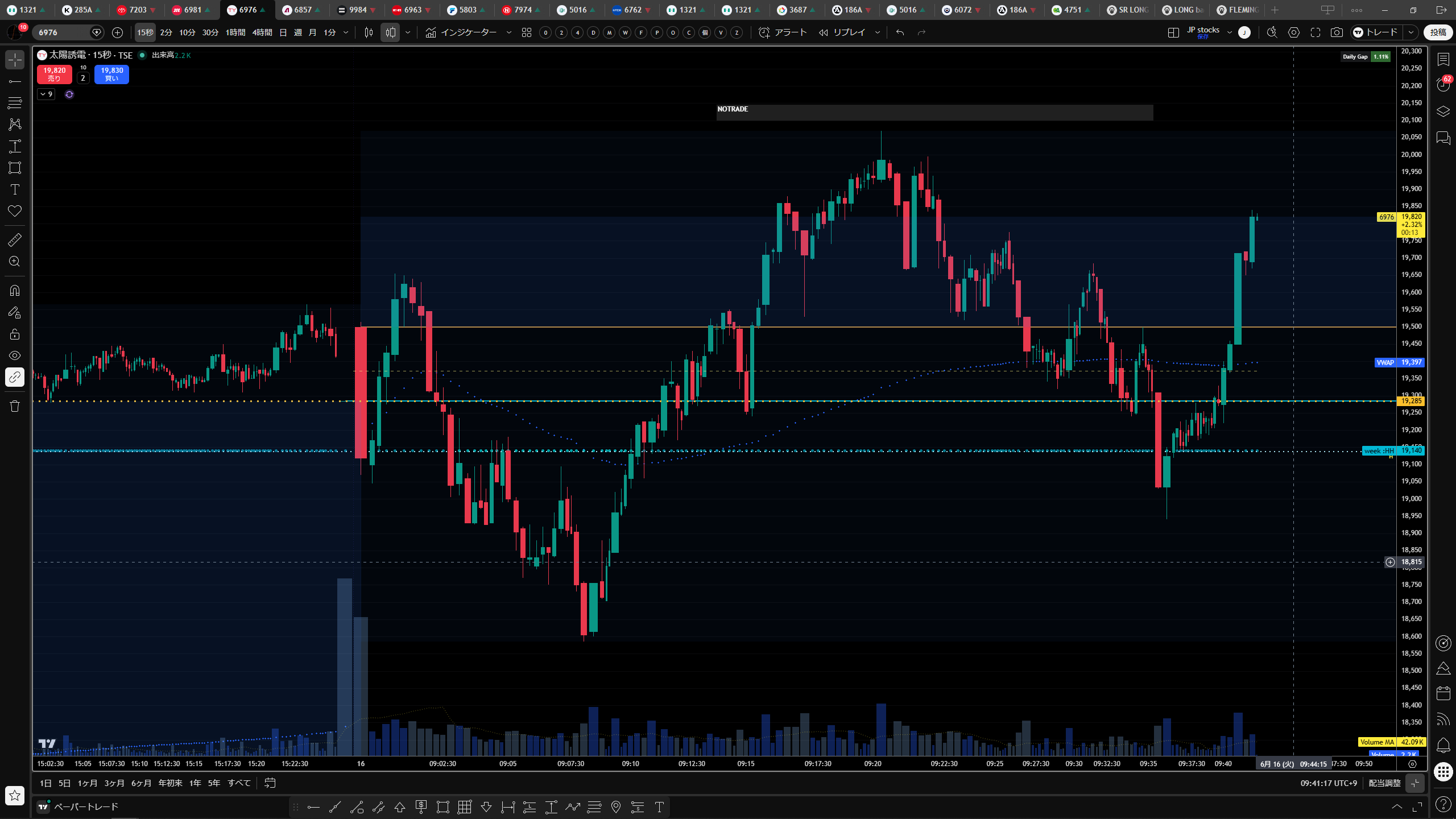
Task: Toggle stay in drawing mode pencil-lock
Action: pos(15,312)
